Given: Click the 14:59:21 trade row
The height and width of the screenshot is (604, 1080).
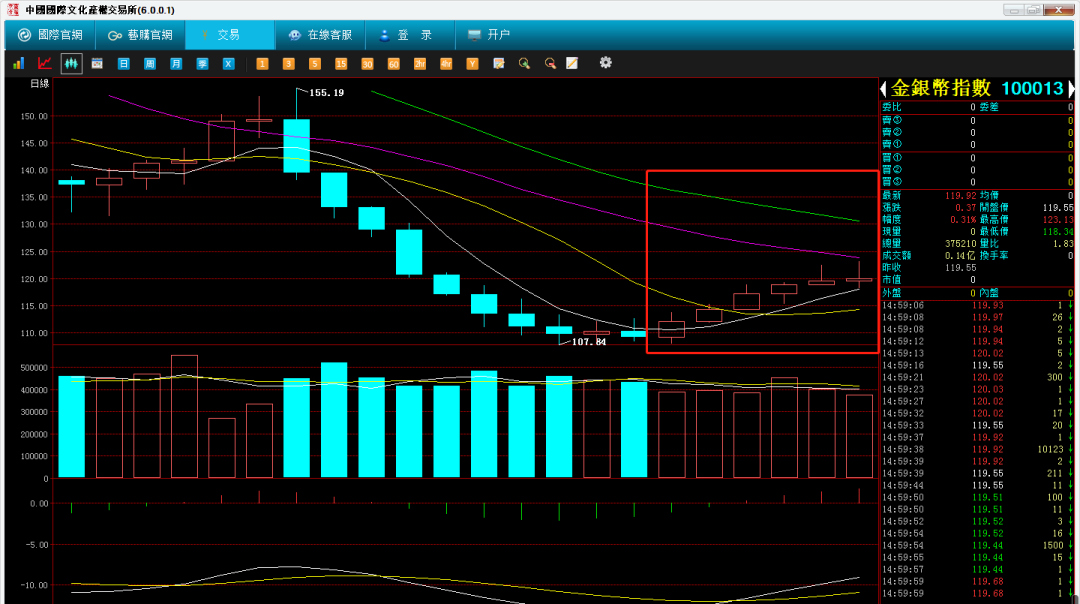Looking at the screenshot, I should tap(977, 377).
